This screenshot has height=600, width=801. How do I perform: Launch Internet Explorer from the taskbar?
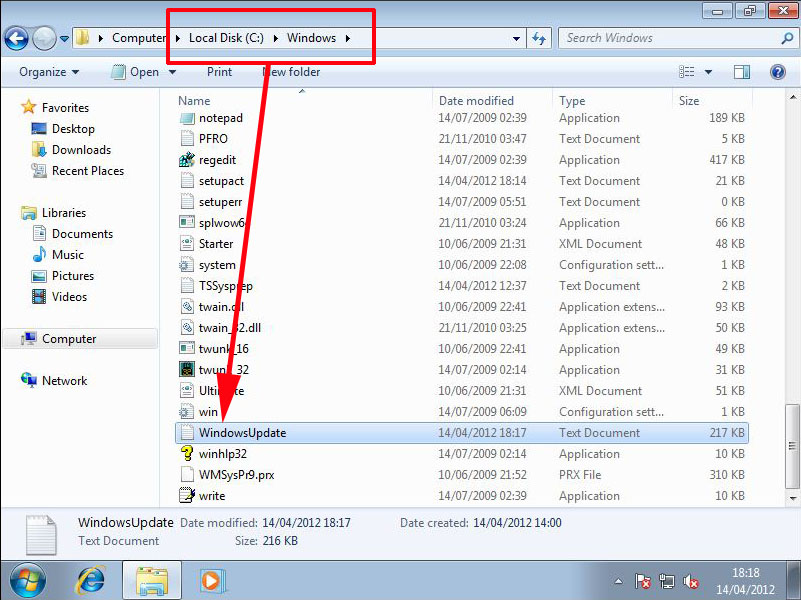coord(91,581)
